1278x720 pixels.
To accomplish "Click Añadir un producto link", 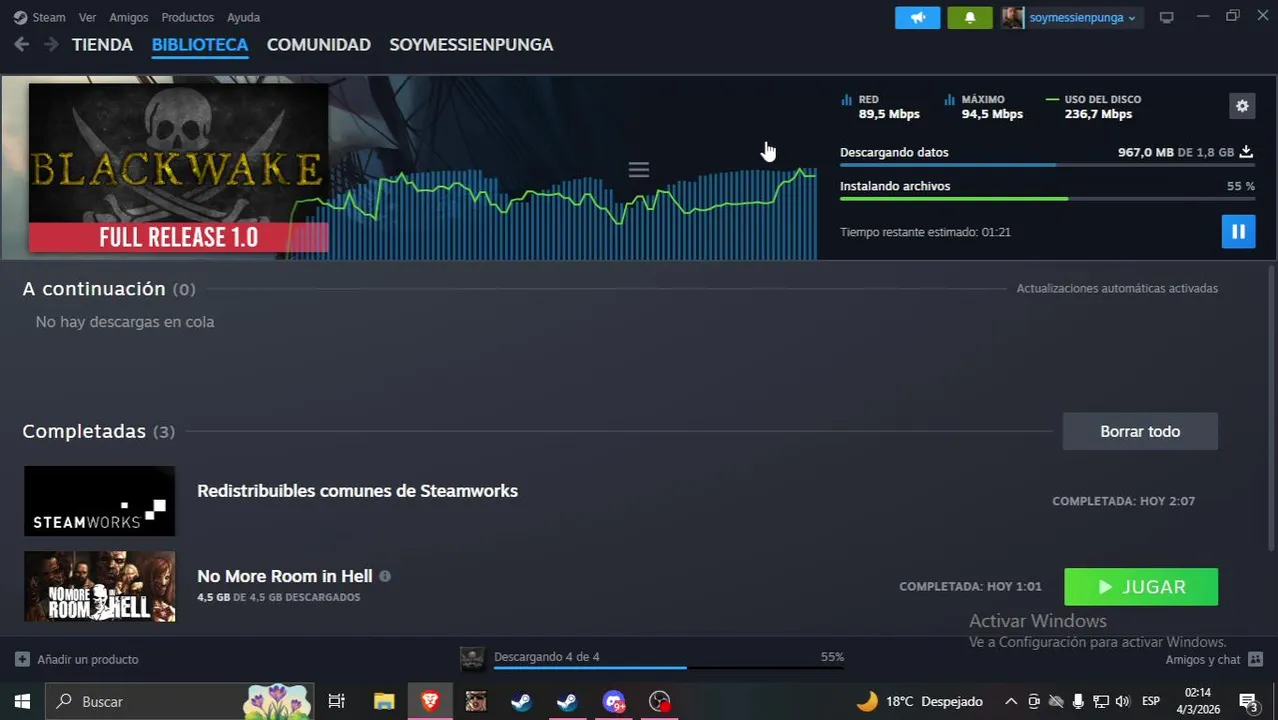I will [88, 659].
